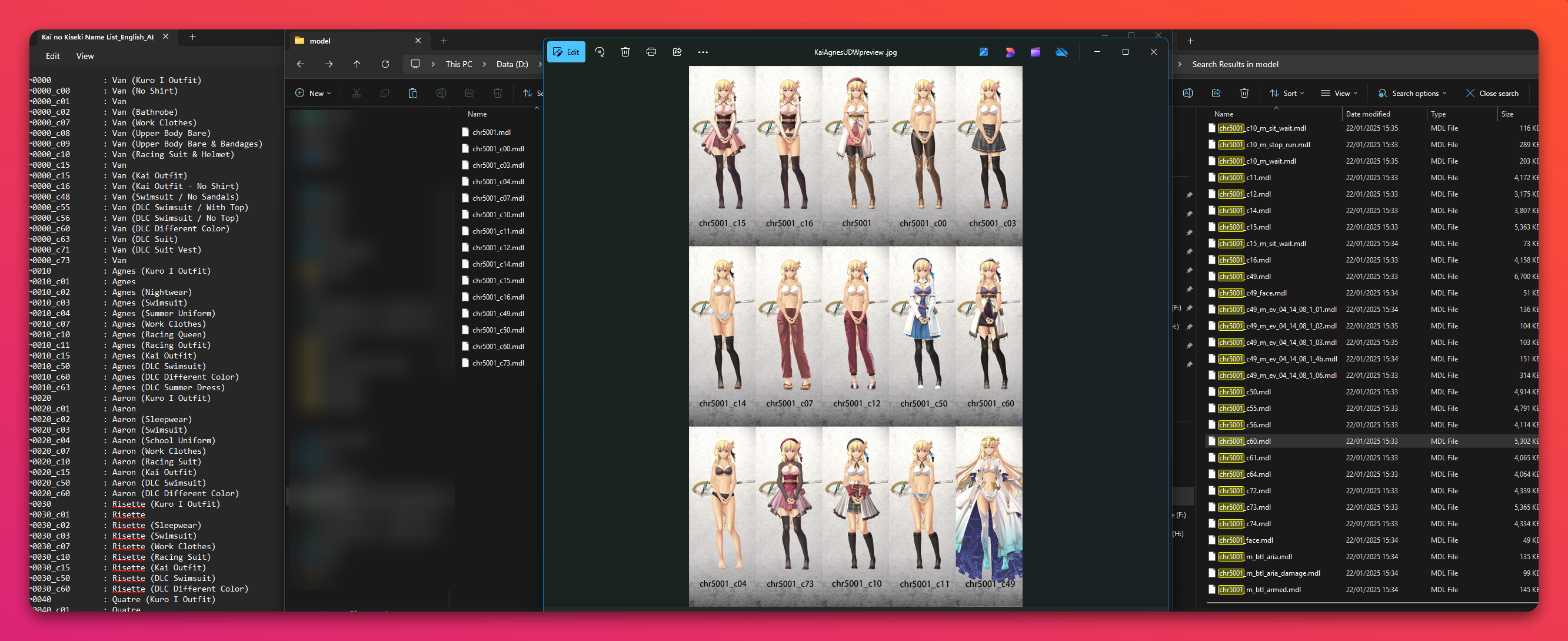Select chr5001_m_btl_aria.mdl in search results
The width and height of the screenshot is (1568, 641).
click(1372, 556)
